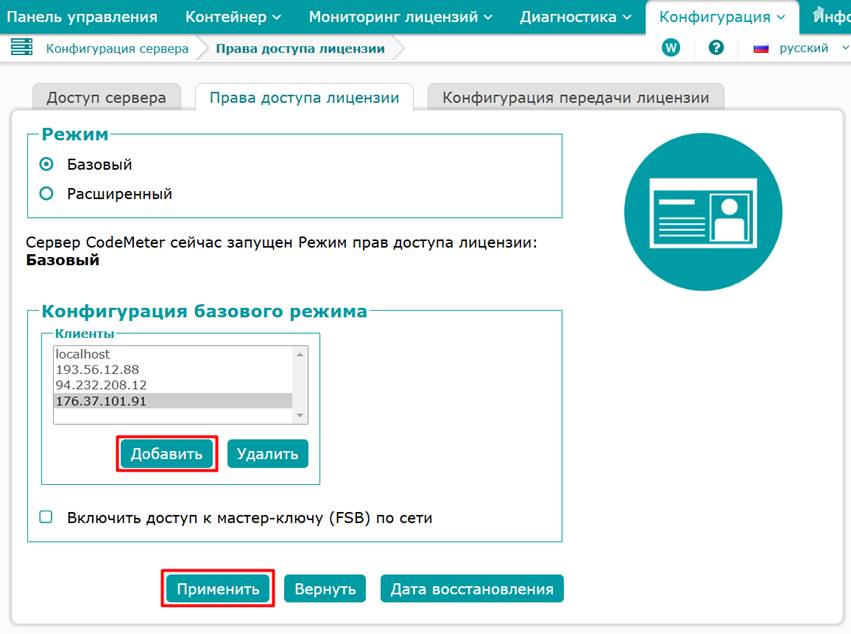Select the Расширенный mode option

point(46,194)
